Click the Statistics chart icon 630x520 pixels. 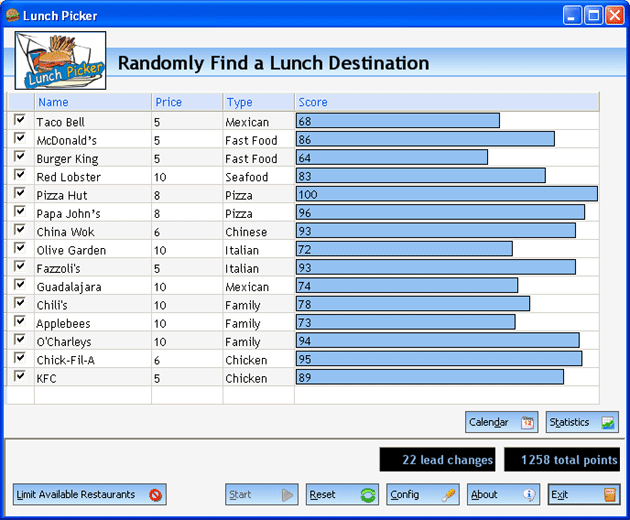point(608,422)
